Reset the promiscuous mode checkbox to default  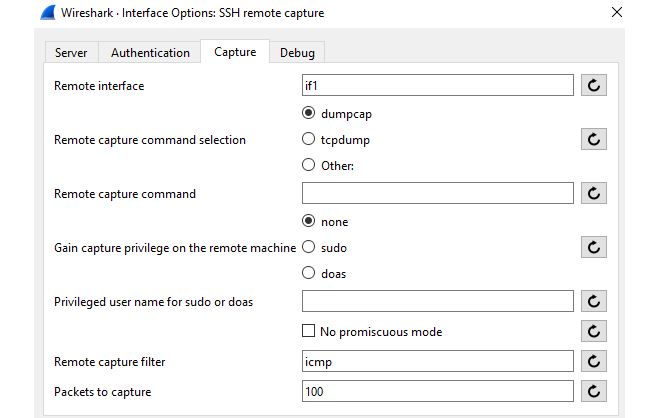pyautogui.click(x=594, y=332)
